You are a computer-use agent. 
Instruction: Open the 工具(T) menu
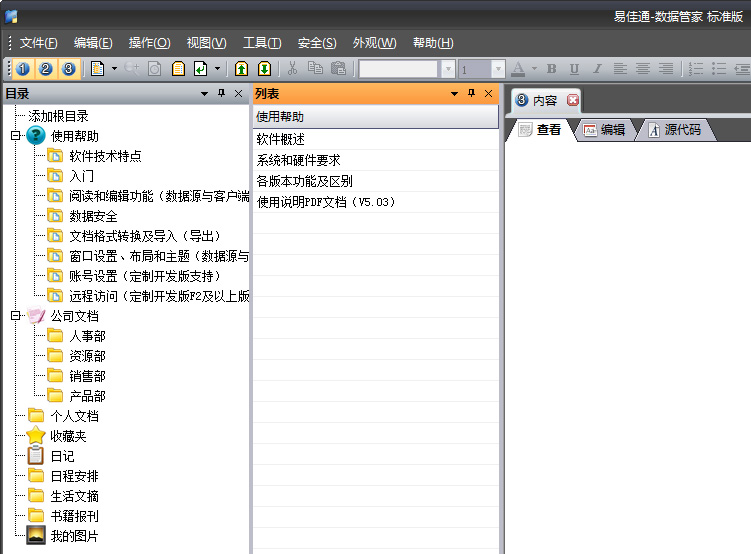(261, 43)
